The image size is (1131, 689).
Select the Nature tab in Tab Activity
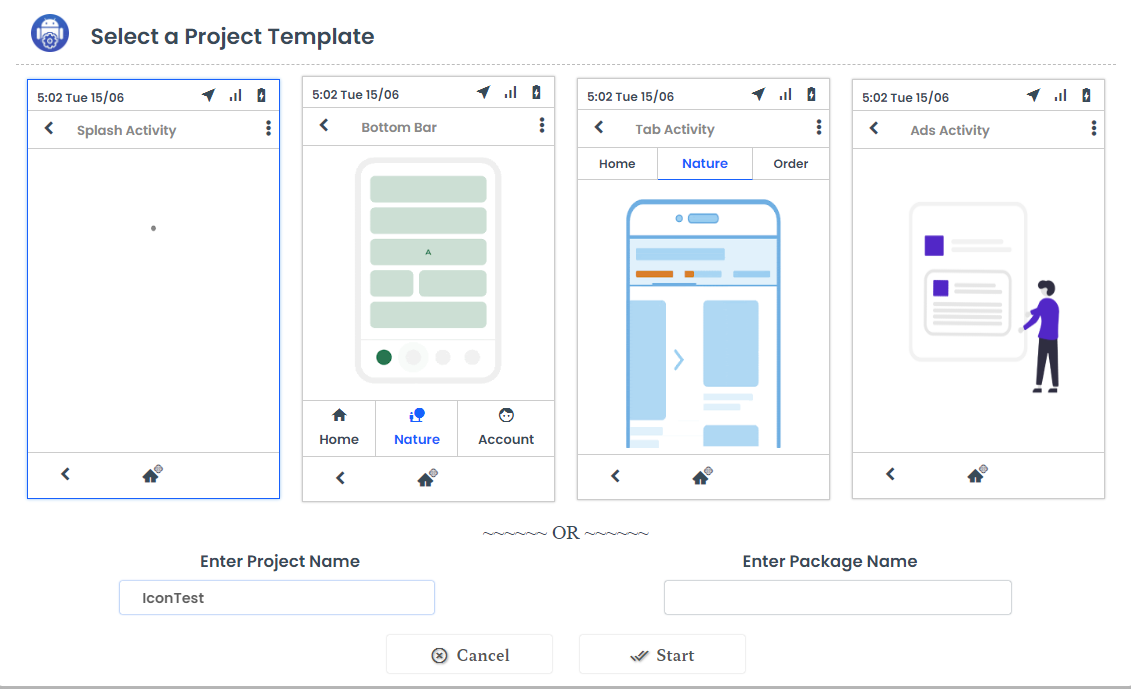[x=704, y=163]
